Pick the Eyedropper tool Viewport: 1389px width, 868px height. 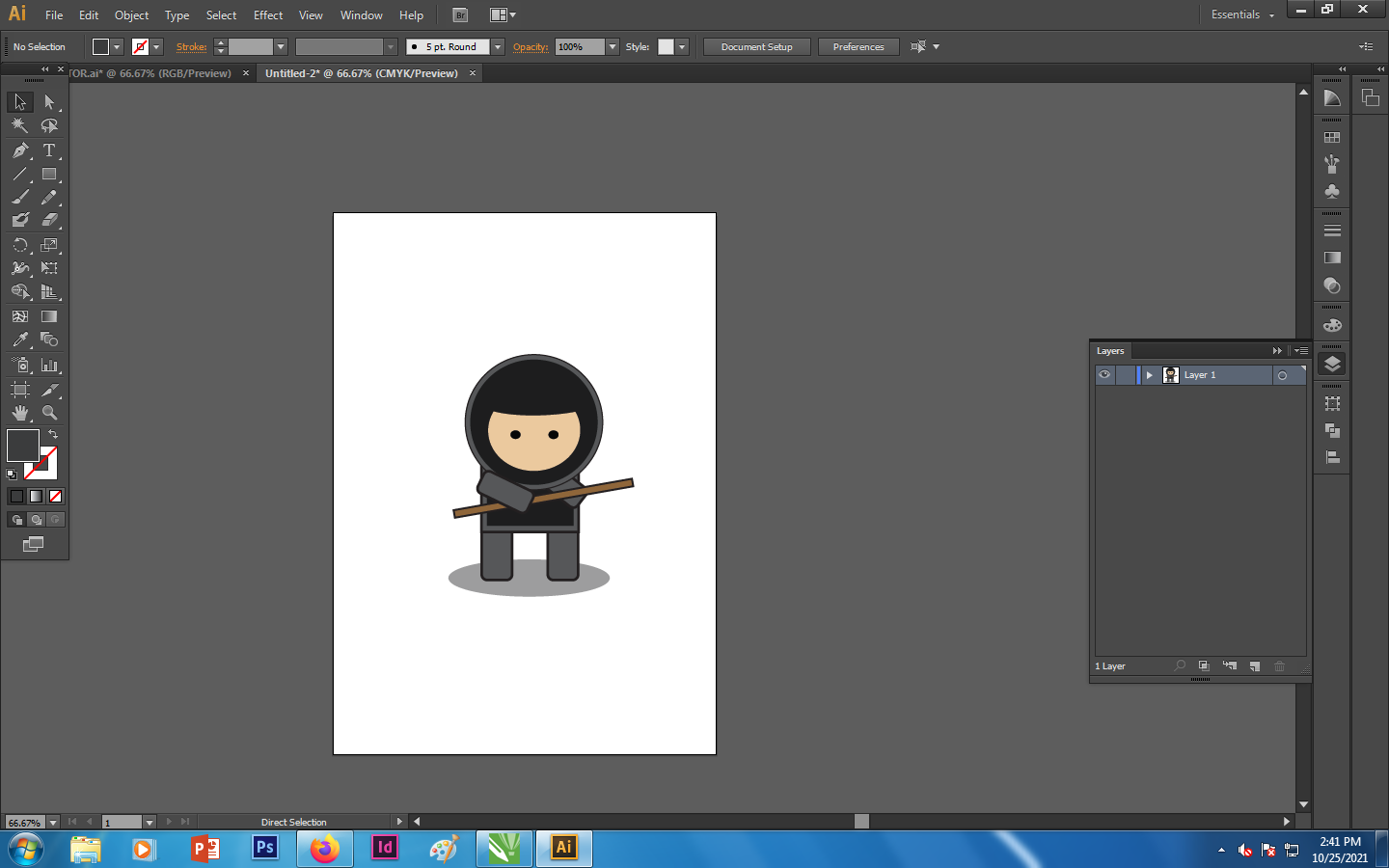click(20, 339)
